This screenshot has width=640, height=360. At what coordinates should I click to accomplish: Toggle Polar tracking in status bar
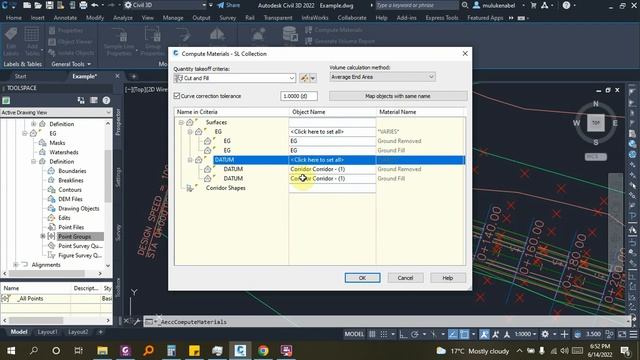pyautogui.click(x=415, y=334)
